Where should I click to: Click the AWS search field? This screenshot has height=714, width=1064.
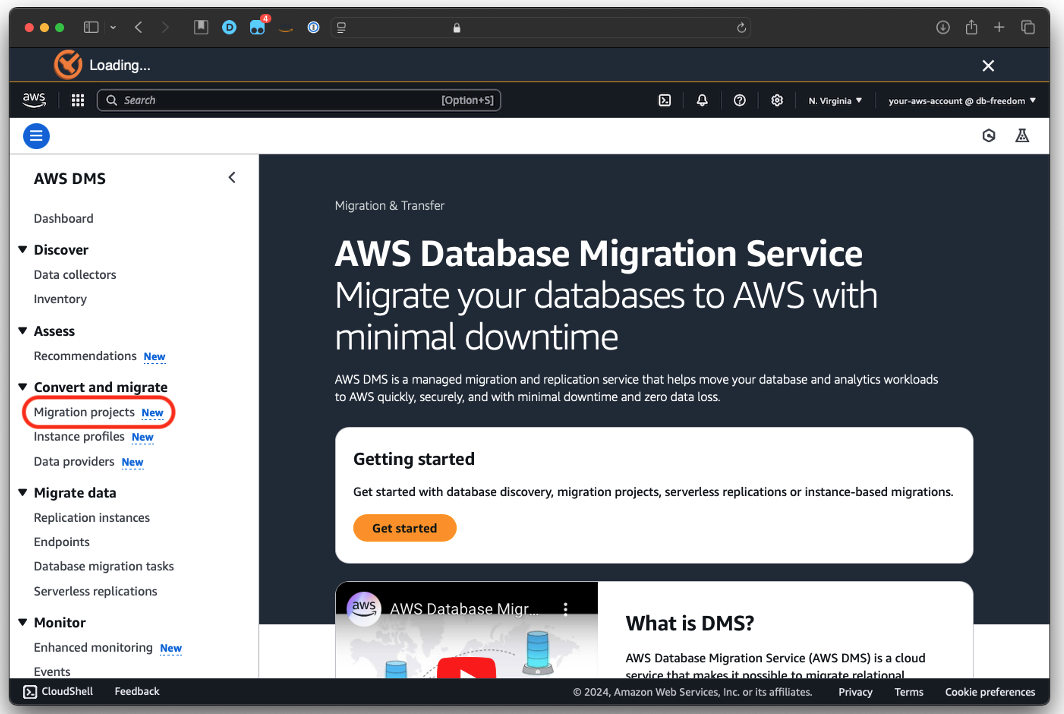[299, 100]
